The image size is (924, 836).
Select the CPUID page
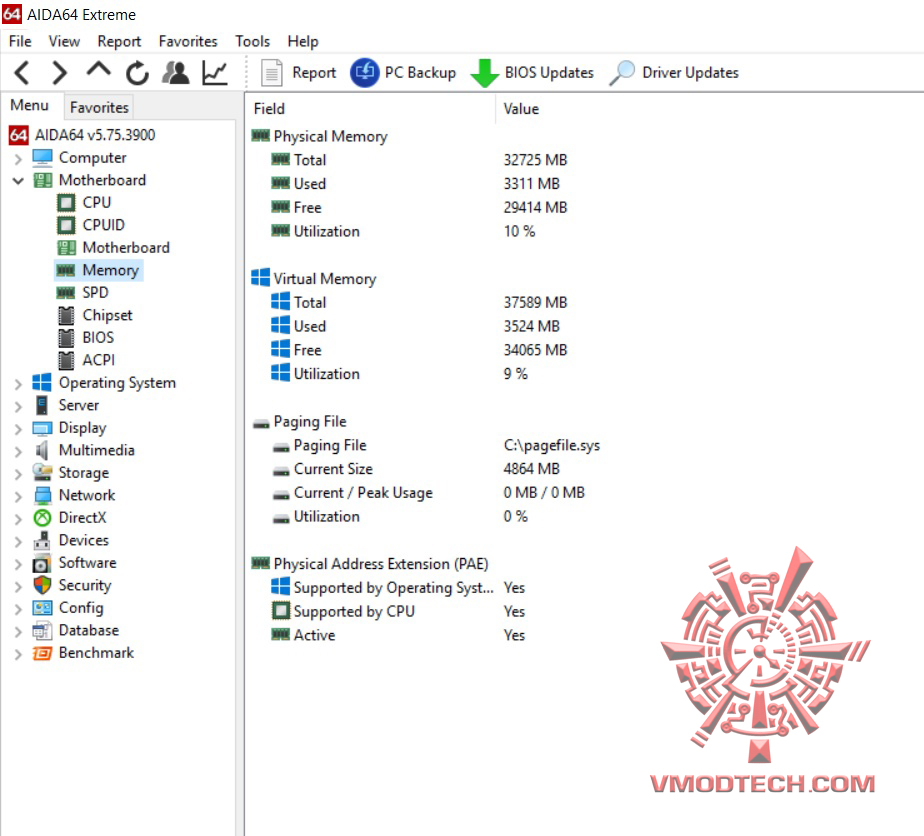pos(102,224)
